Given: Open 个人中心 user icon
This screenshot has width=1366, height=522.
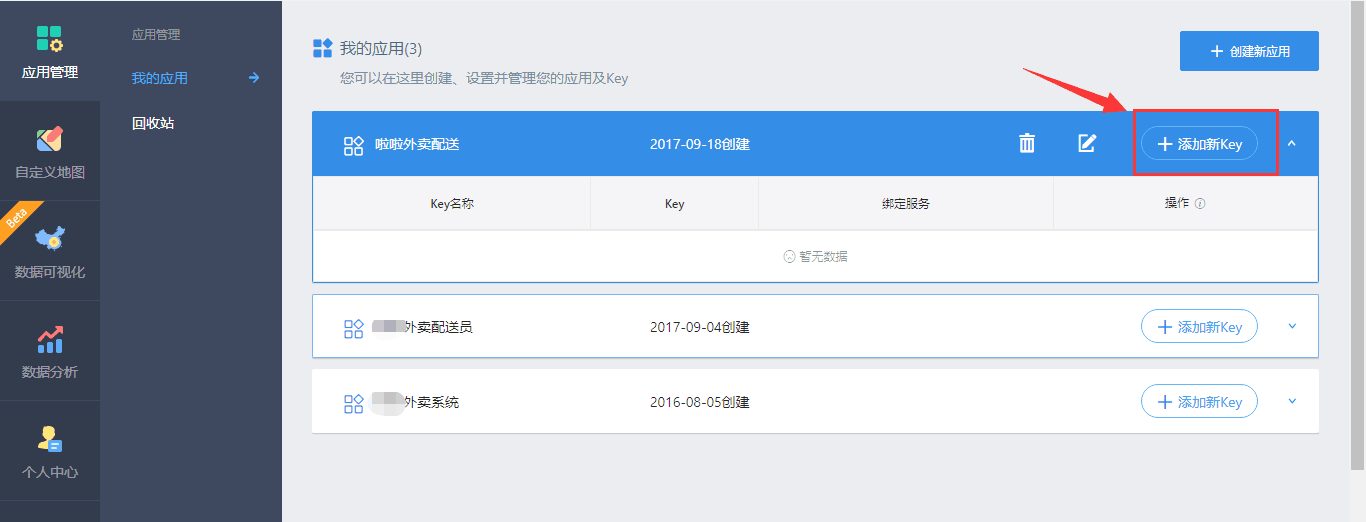Looking at the screenshot, I should (x=50, y=438).
